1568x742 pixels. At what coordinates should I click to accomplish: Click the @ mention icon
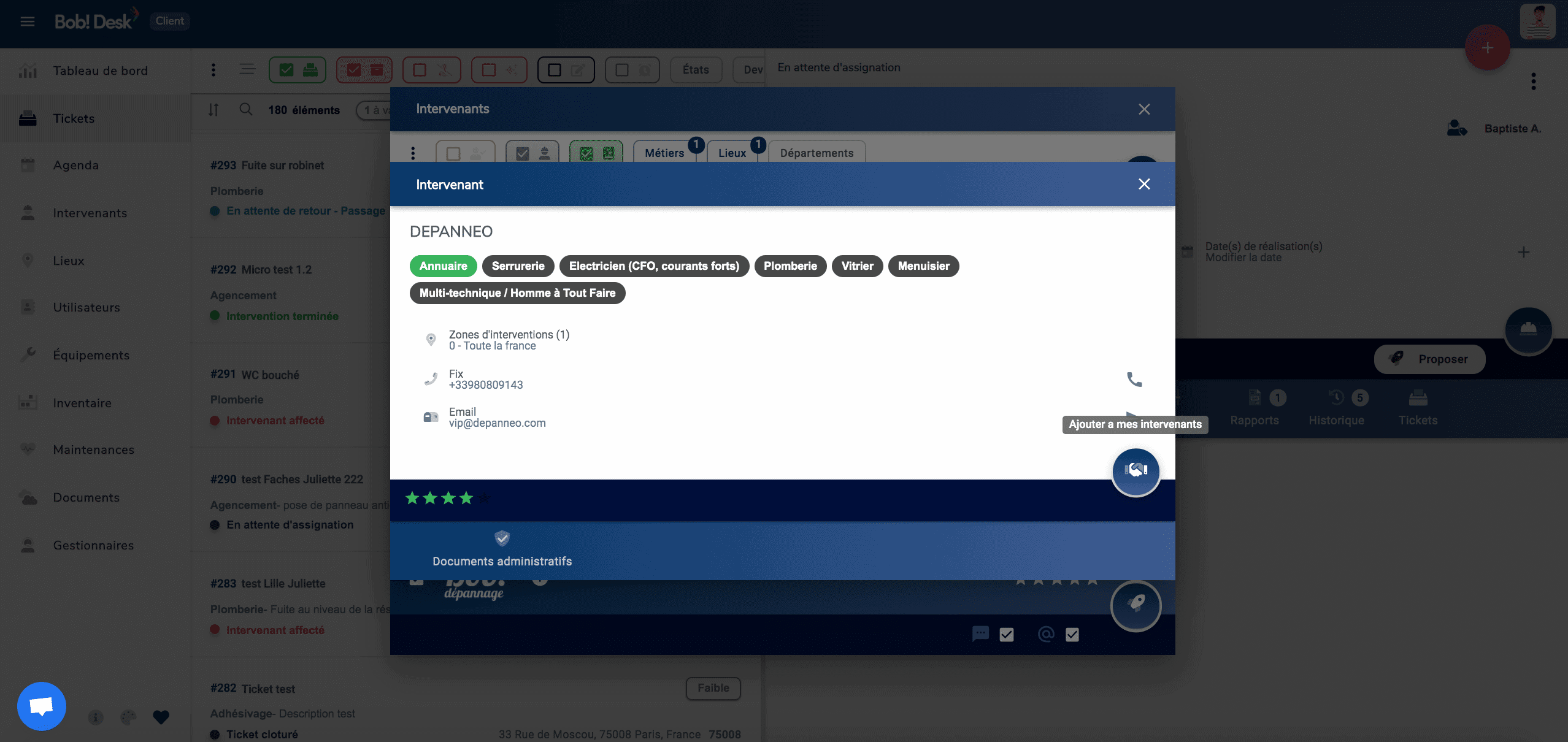coord(1046,633)
